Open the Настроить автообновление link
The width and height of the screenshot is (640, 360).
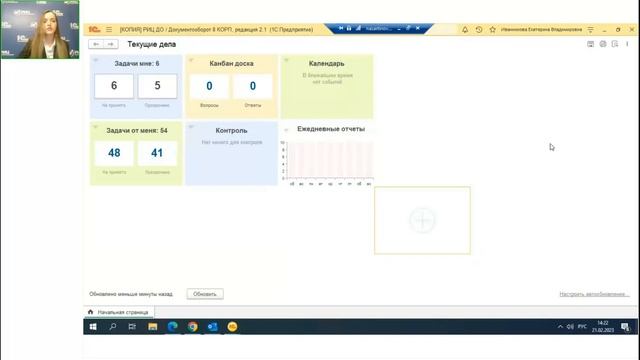[594, 294]
